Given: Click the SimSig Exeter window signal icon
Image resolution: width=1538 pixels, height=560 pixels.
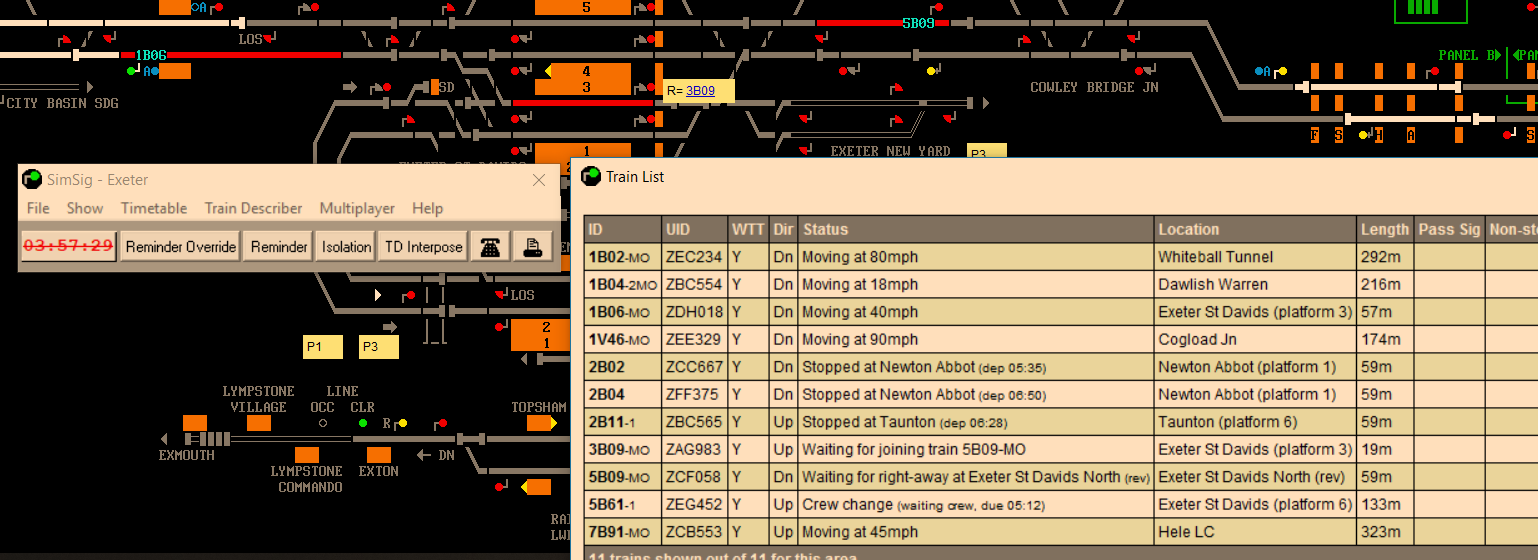Looking at the screenshot, I should click(33, 180).
